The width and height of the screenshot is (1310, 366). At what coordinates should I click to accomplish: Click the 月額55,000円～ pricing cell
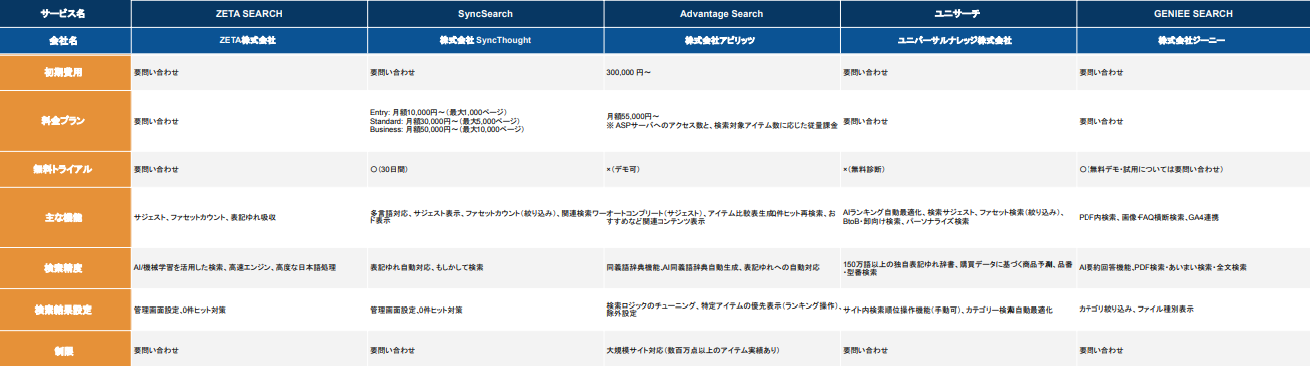point(721,121)
